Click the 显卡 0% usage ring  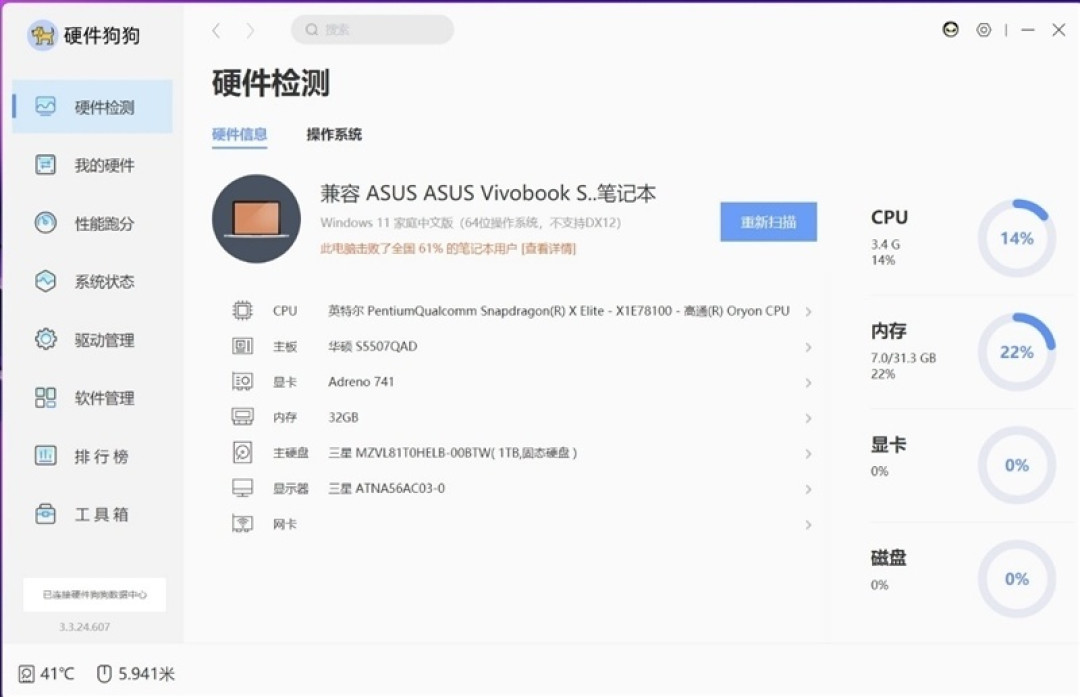pyautogui.click(x=1017, y=465)
